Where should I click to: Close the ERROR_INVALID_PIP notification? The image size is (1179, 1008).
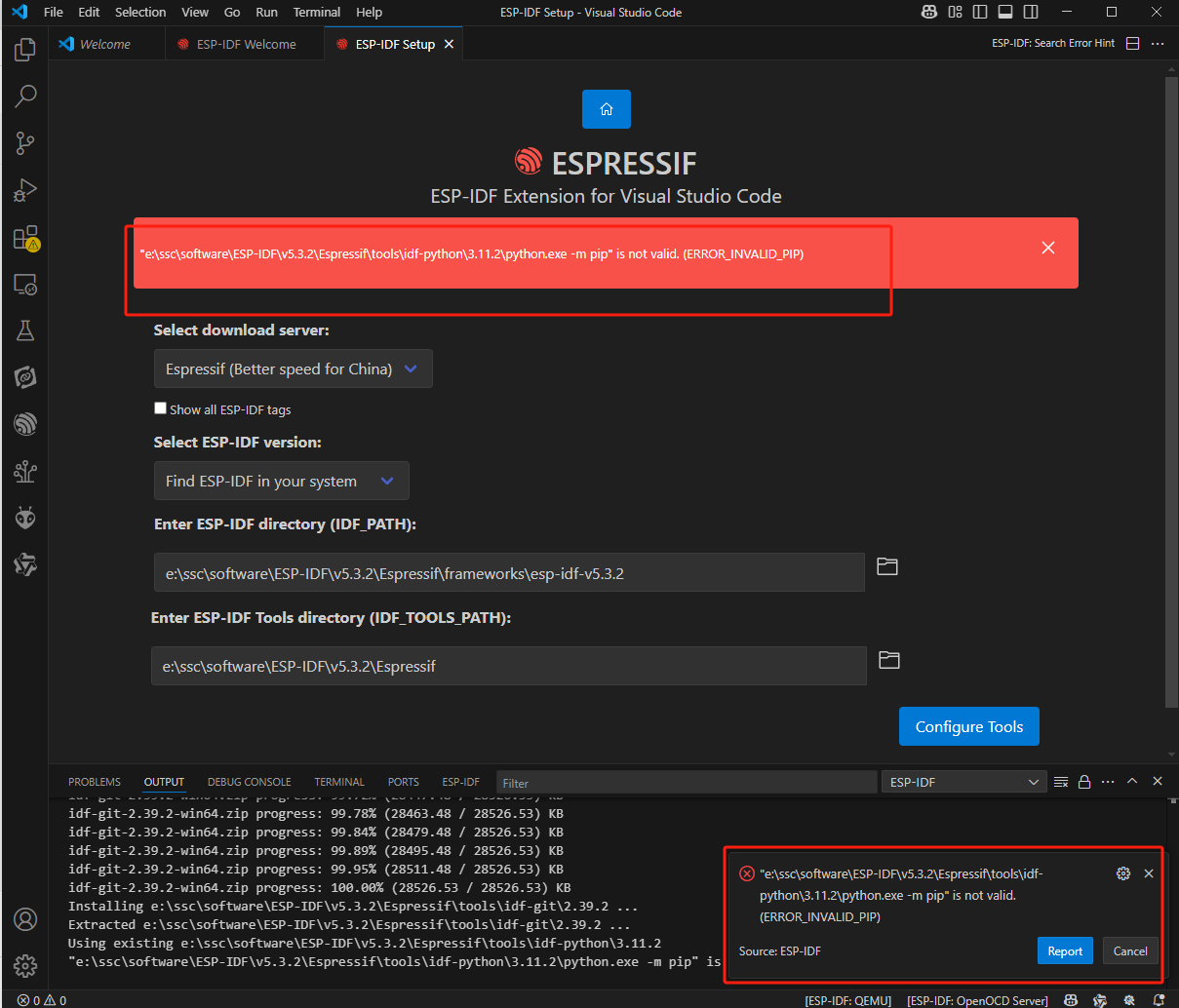(x=1149, y=873)
